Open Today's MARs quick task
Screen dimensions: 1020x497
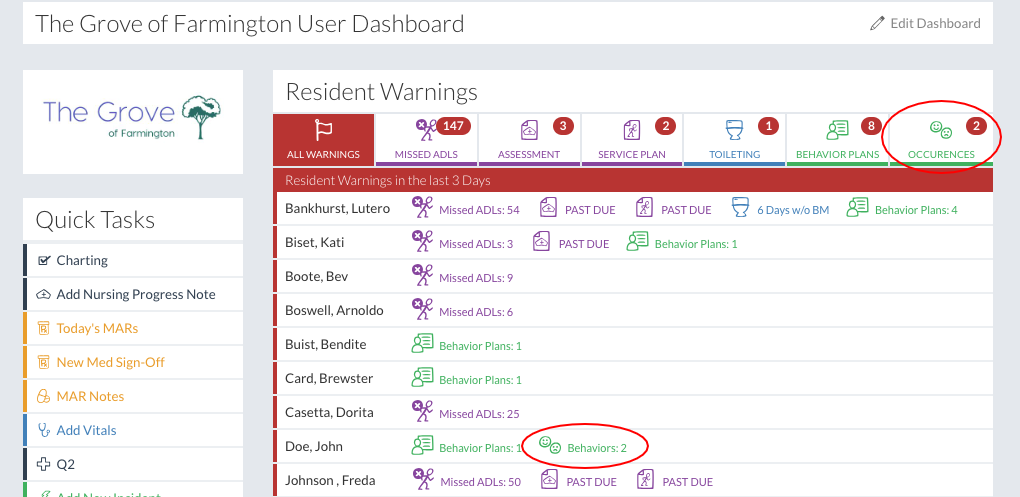click(97, 328)
